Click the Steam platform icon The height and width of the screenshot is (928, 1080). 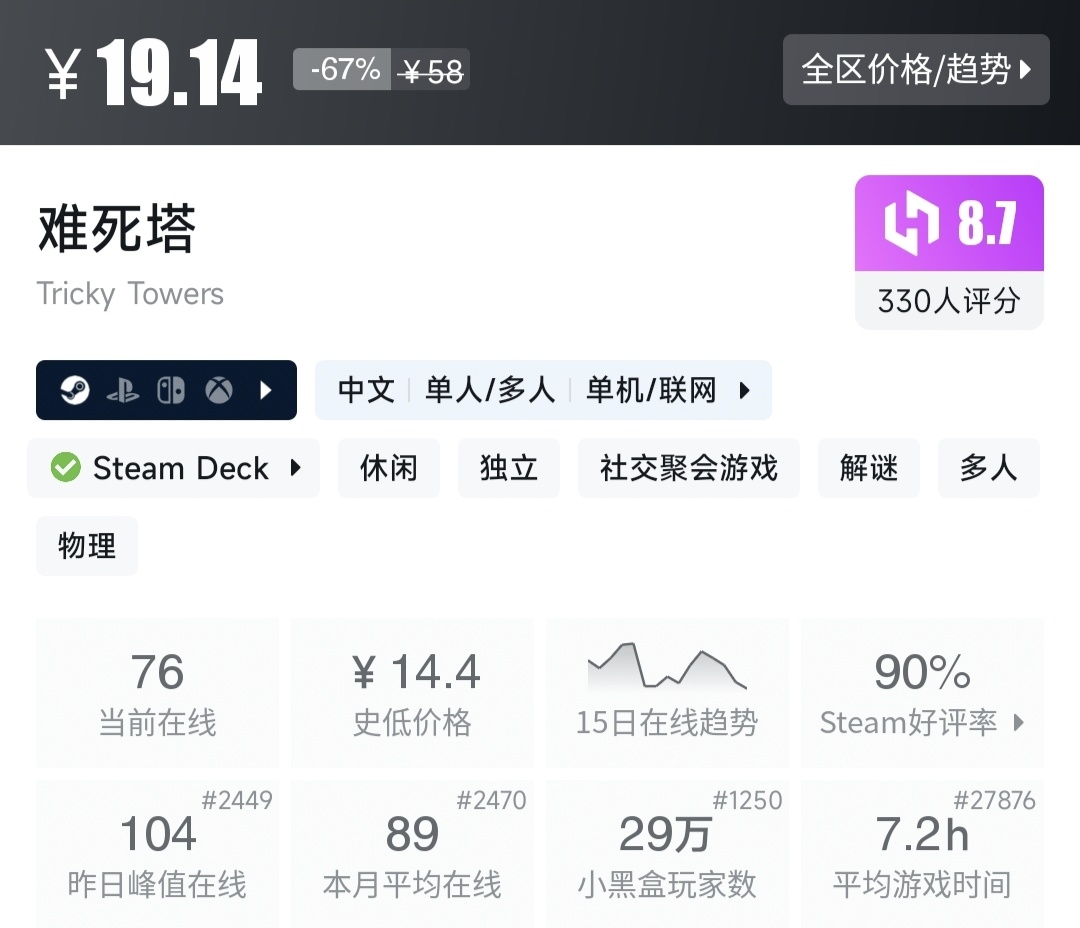[x=75, y=390]
